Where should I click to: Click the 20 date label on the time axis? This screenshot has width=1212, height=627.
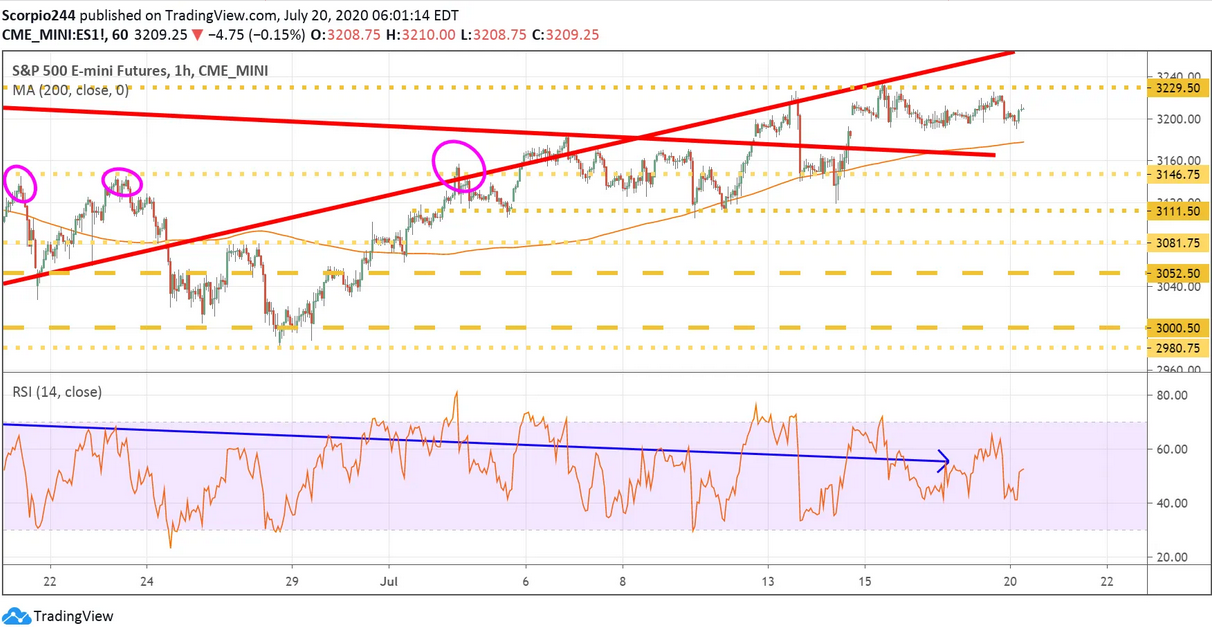(1010, 581)
